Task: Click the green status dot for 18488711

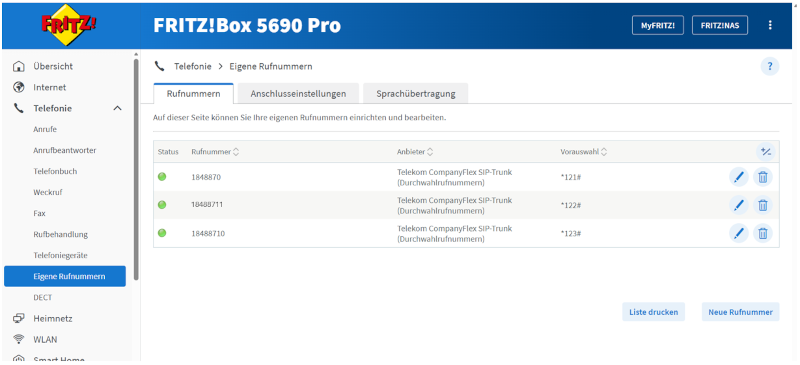Action: click(162, 205)
